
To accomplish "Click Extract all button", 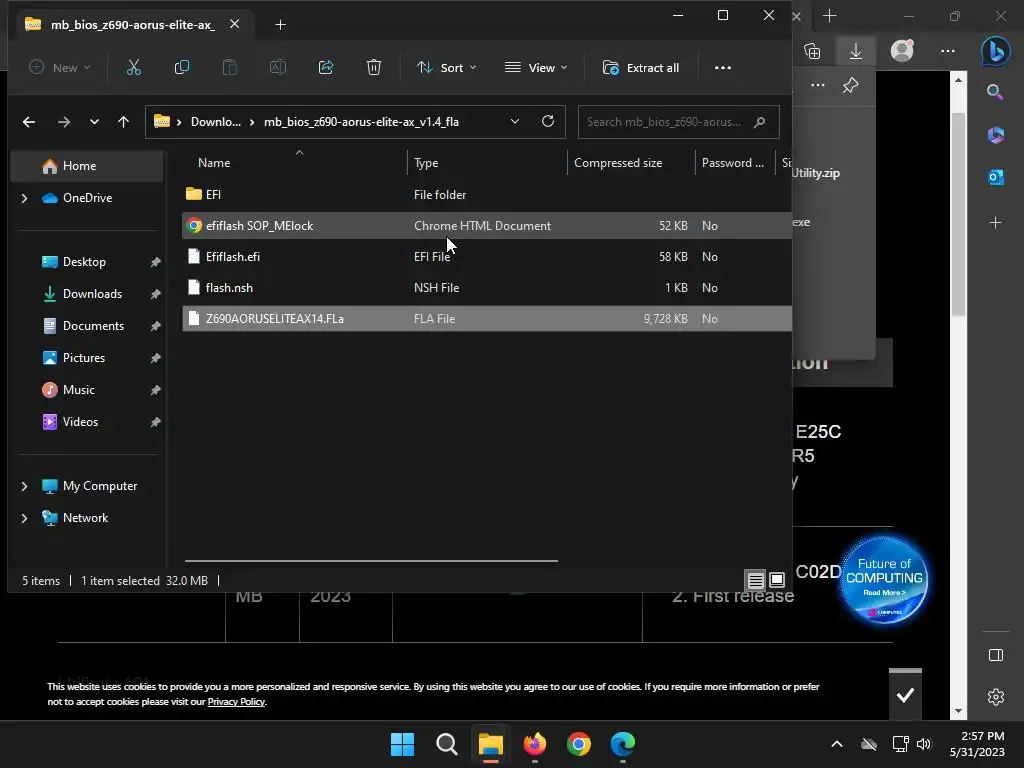I will [641, 67].
